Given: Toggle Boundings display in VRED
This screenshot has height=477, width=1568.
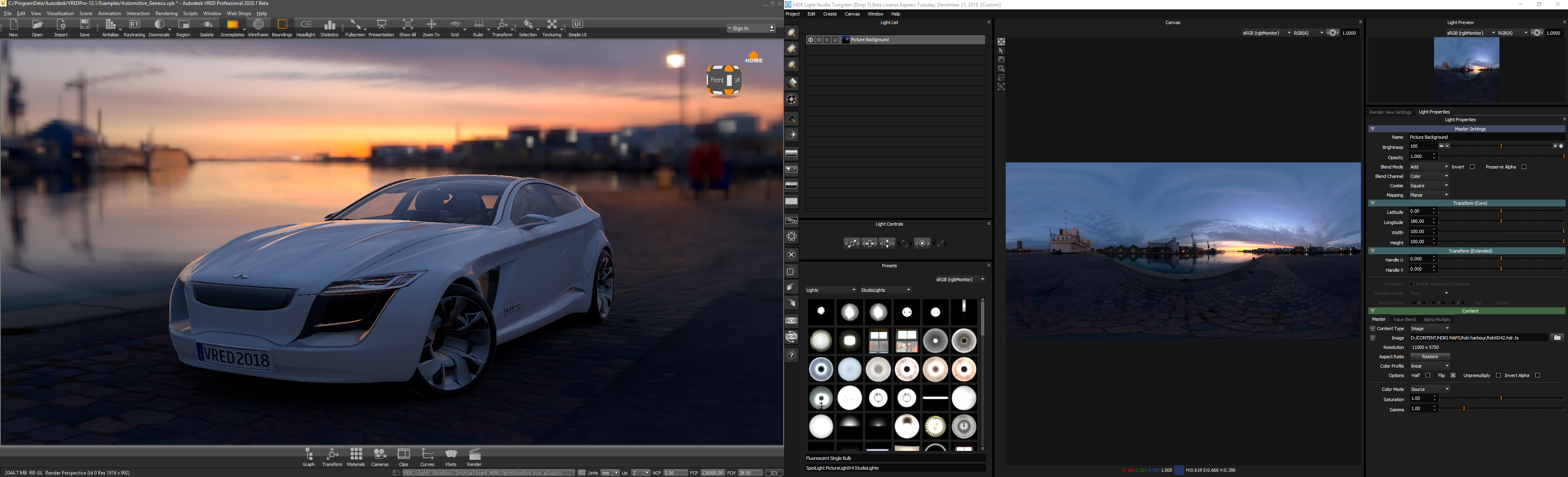Looking at the screenshot, I should (282, 27).
